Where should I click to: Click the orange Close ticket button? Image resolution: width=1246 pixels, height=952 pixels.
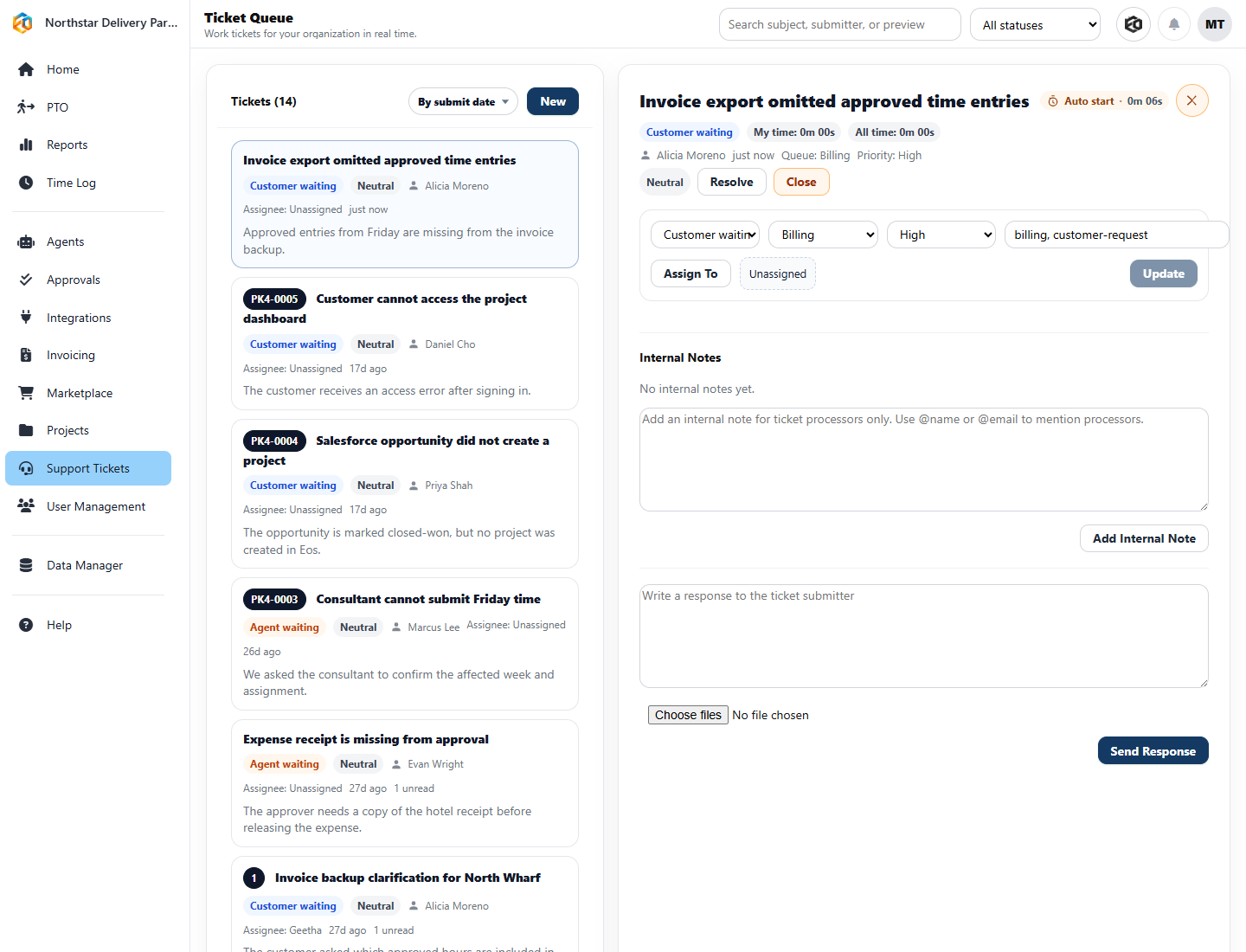[x=801, y=182]
